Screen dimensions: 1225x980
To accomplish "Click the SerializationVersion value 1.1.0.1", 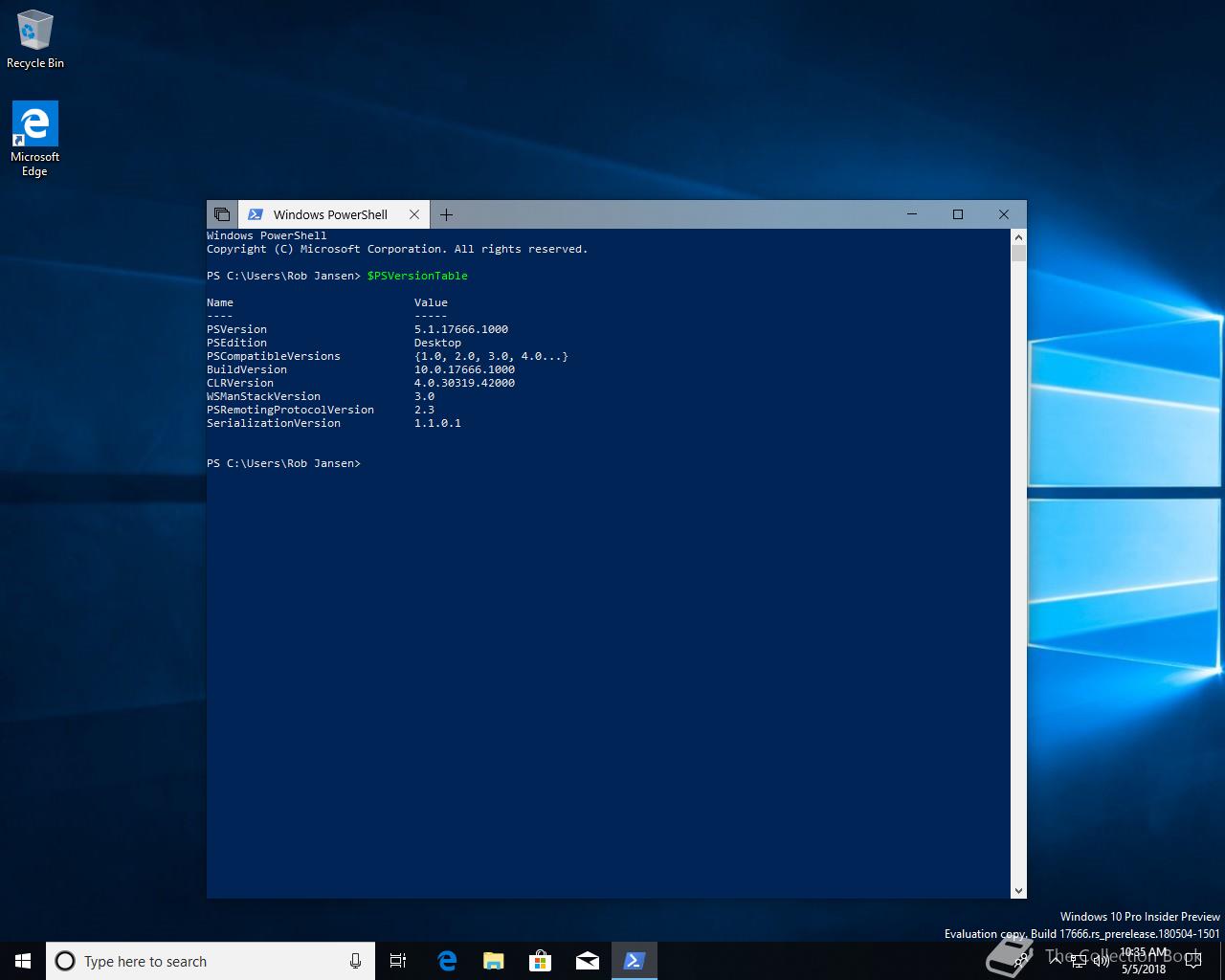I will pos(437,423).
